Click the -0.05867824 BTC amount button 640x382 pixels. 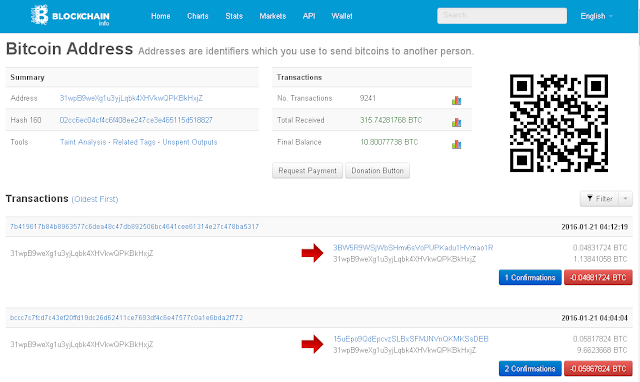coord(598,369)
